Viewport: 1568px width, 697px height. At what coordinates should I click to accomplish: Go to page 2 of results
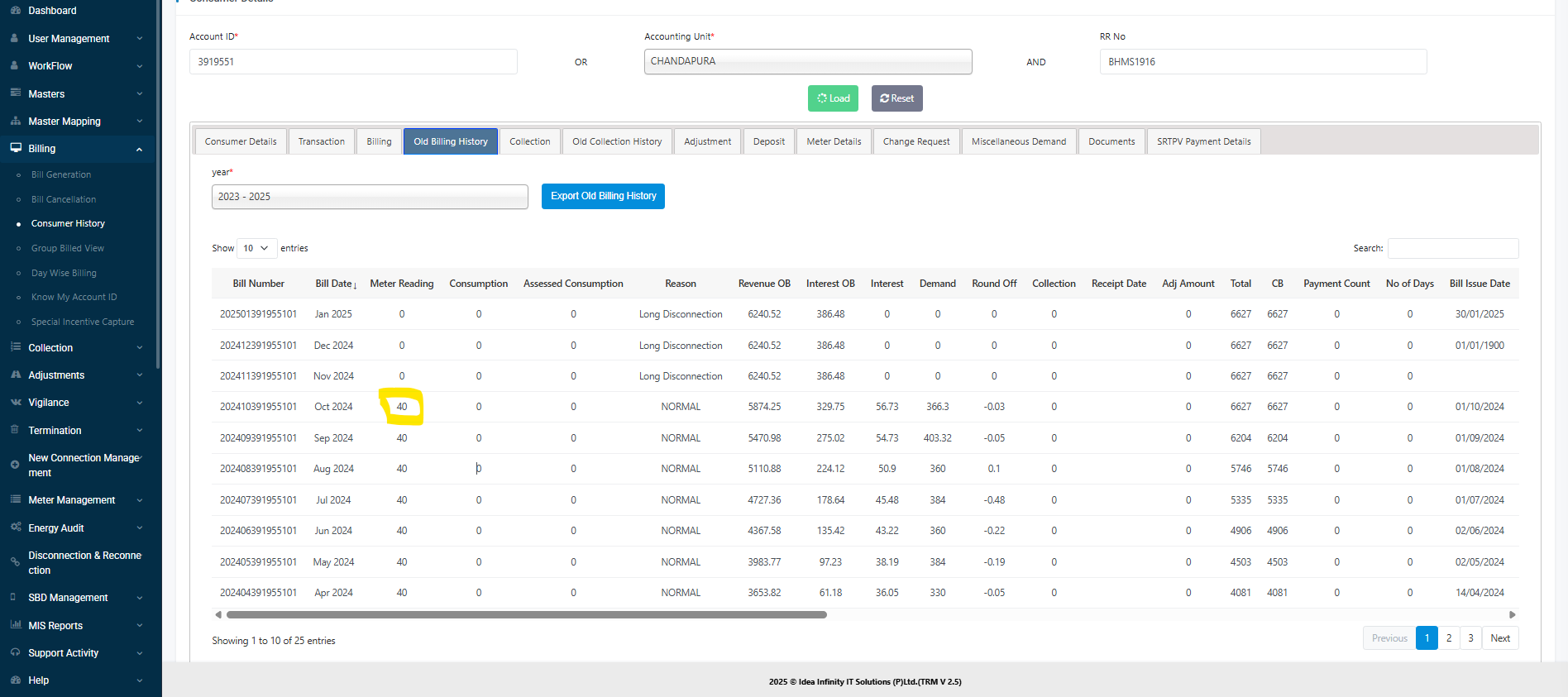(1448, 638)
